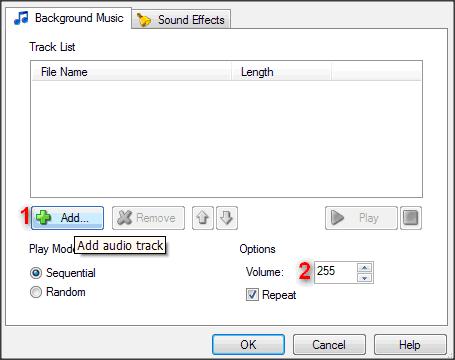Select Random play mode

click(58, 292)
